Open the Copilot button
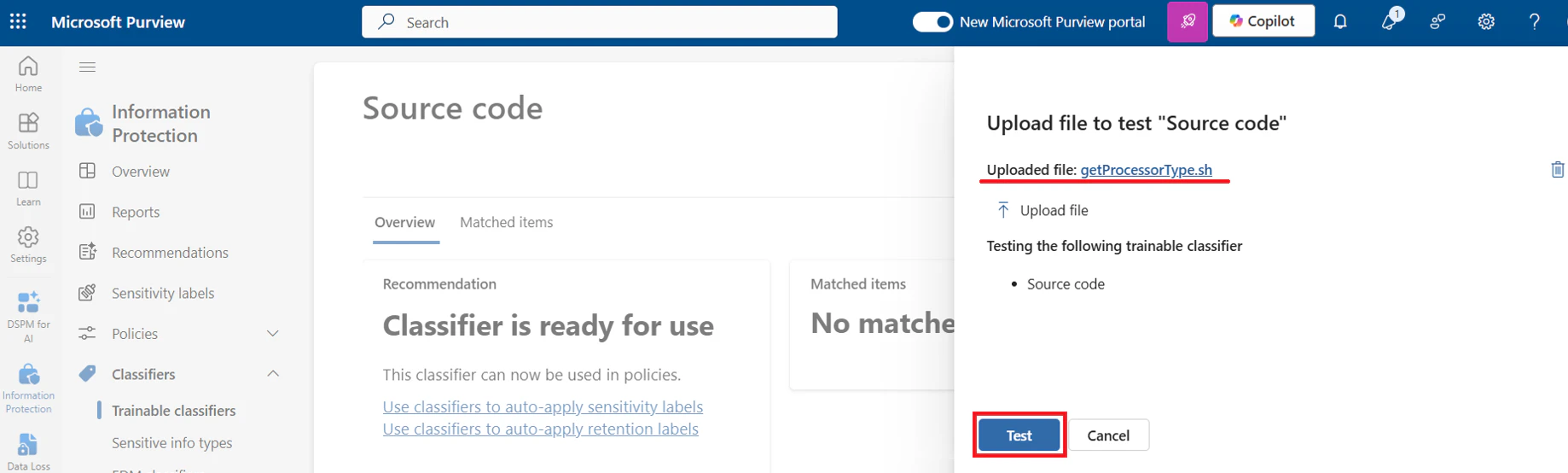This screenshot has width=1568, height=473. tap(1263, 21)
